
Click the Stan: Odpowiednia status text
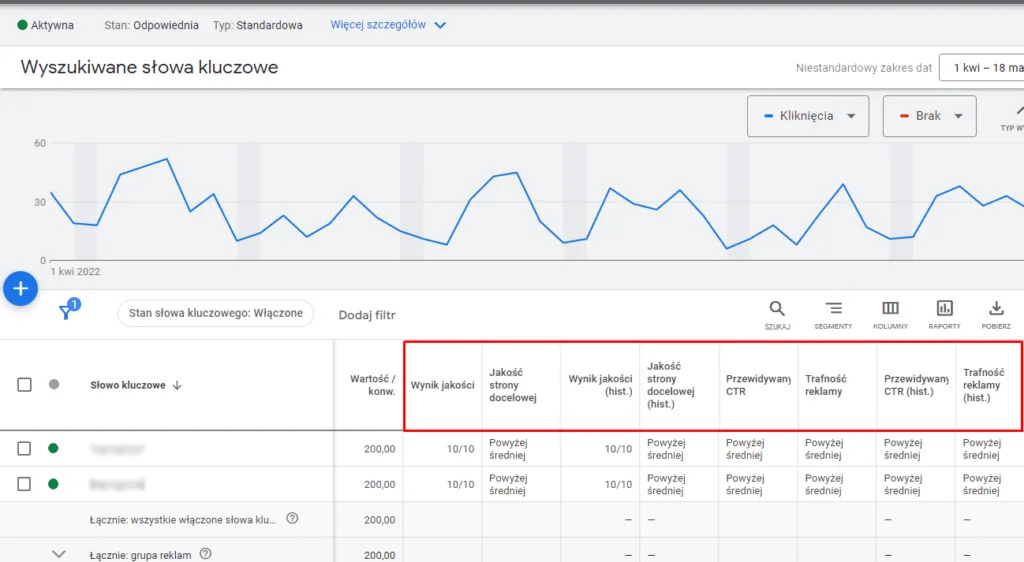point(152,25)
